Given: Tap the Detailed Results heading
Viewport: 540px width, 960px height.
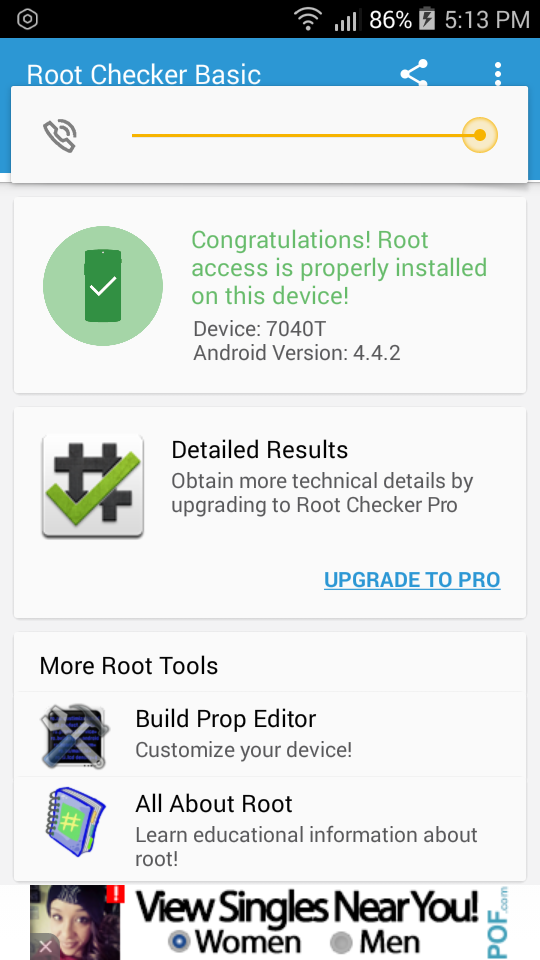Looking at the screenshot, I should (260, 450).
